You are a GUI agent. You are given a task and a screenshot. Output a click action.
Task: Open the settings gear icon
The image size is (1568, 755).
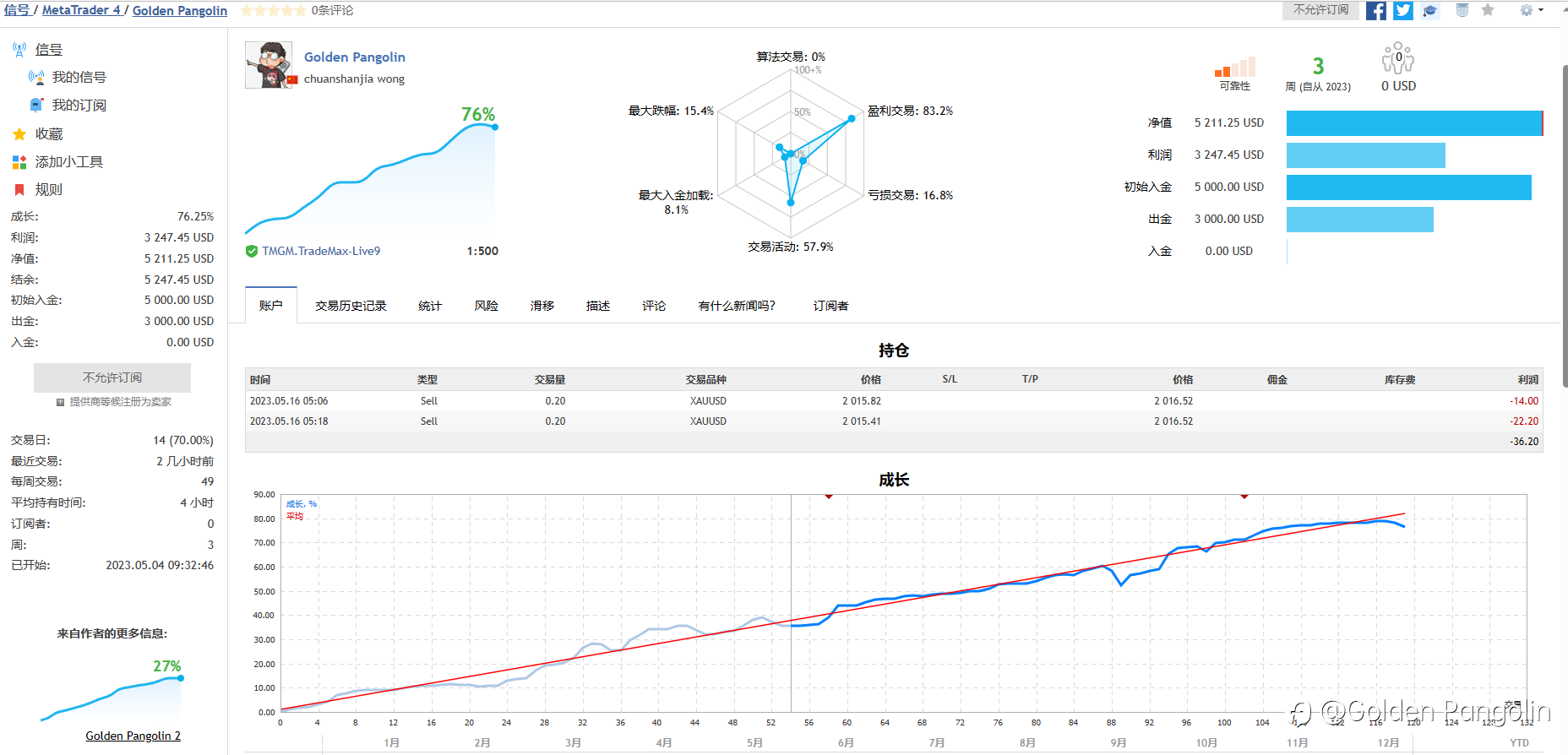coord(1527,10)
